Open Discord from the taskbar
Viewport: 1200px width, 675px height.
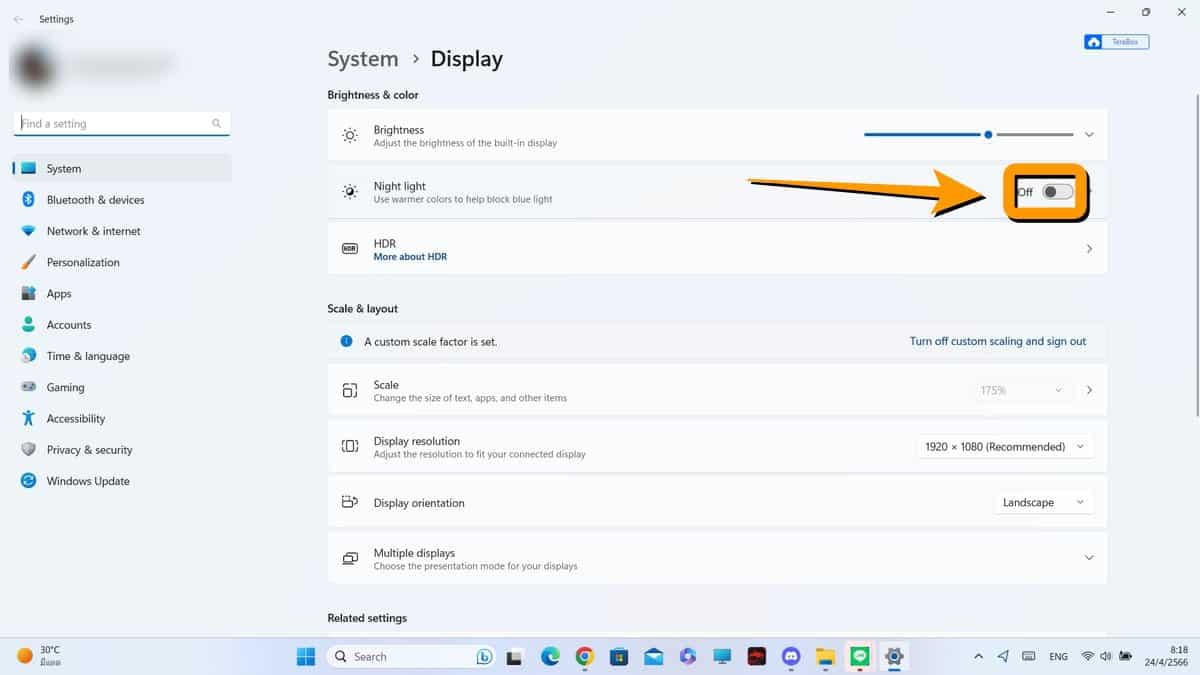pyautogui.click(x=790, y=656)
